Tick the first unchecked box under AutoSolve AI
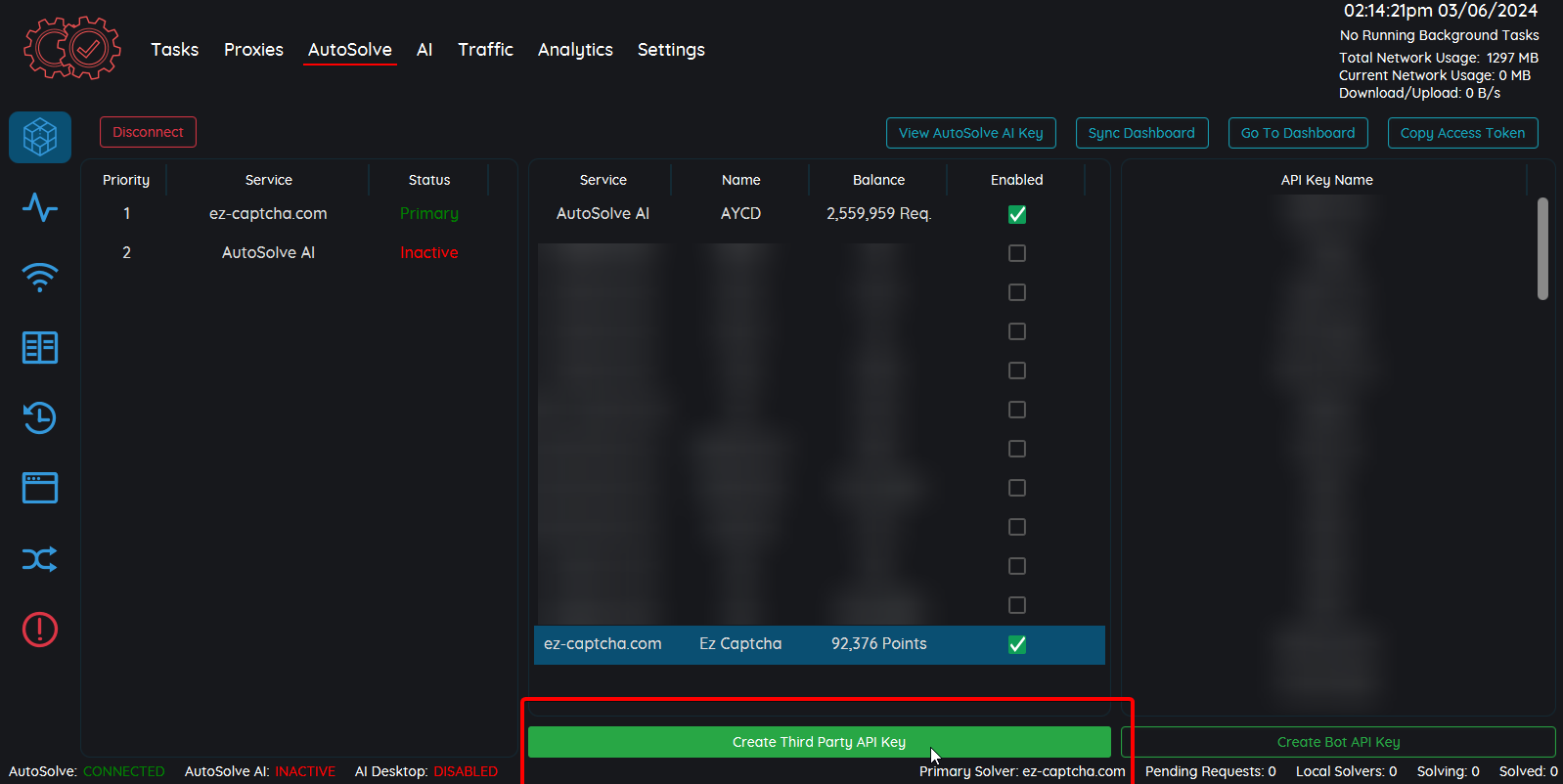This screenshot has width=1563, height=784. click(x=1017, y=253)
